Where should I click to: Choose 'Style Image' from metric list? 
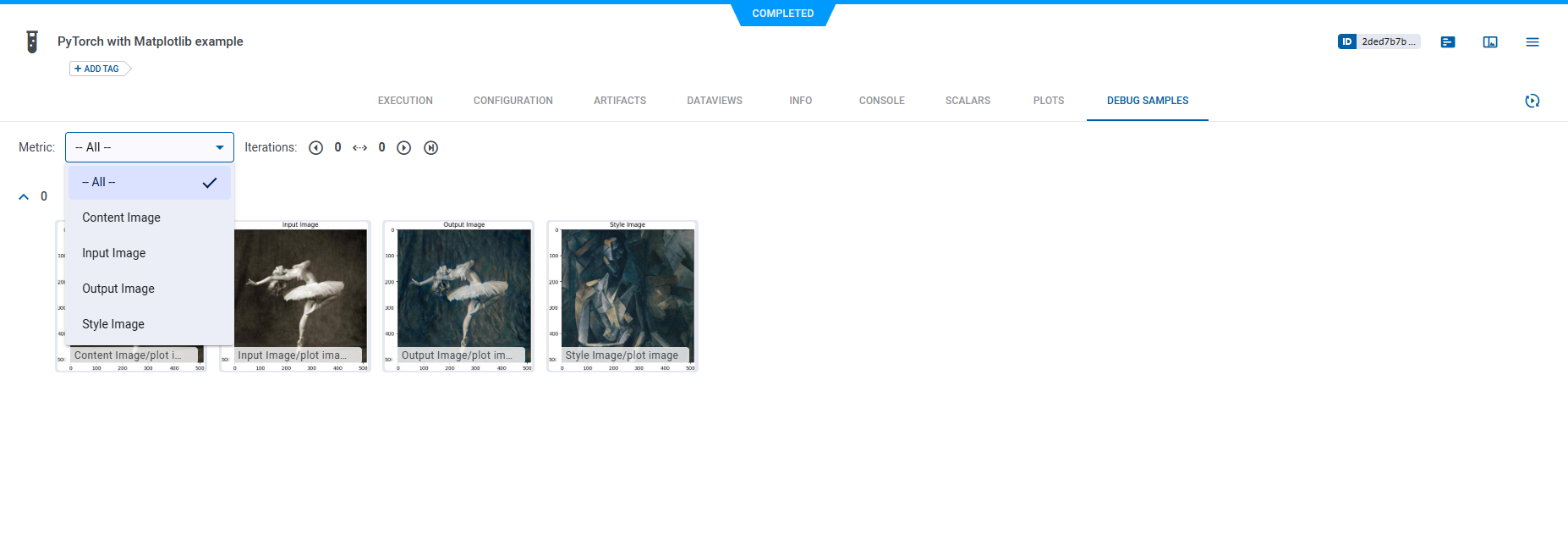click(113, 324)
